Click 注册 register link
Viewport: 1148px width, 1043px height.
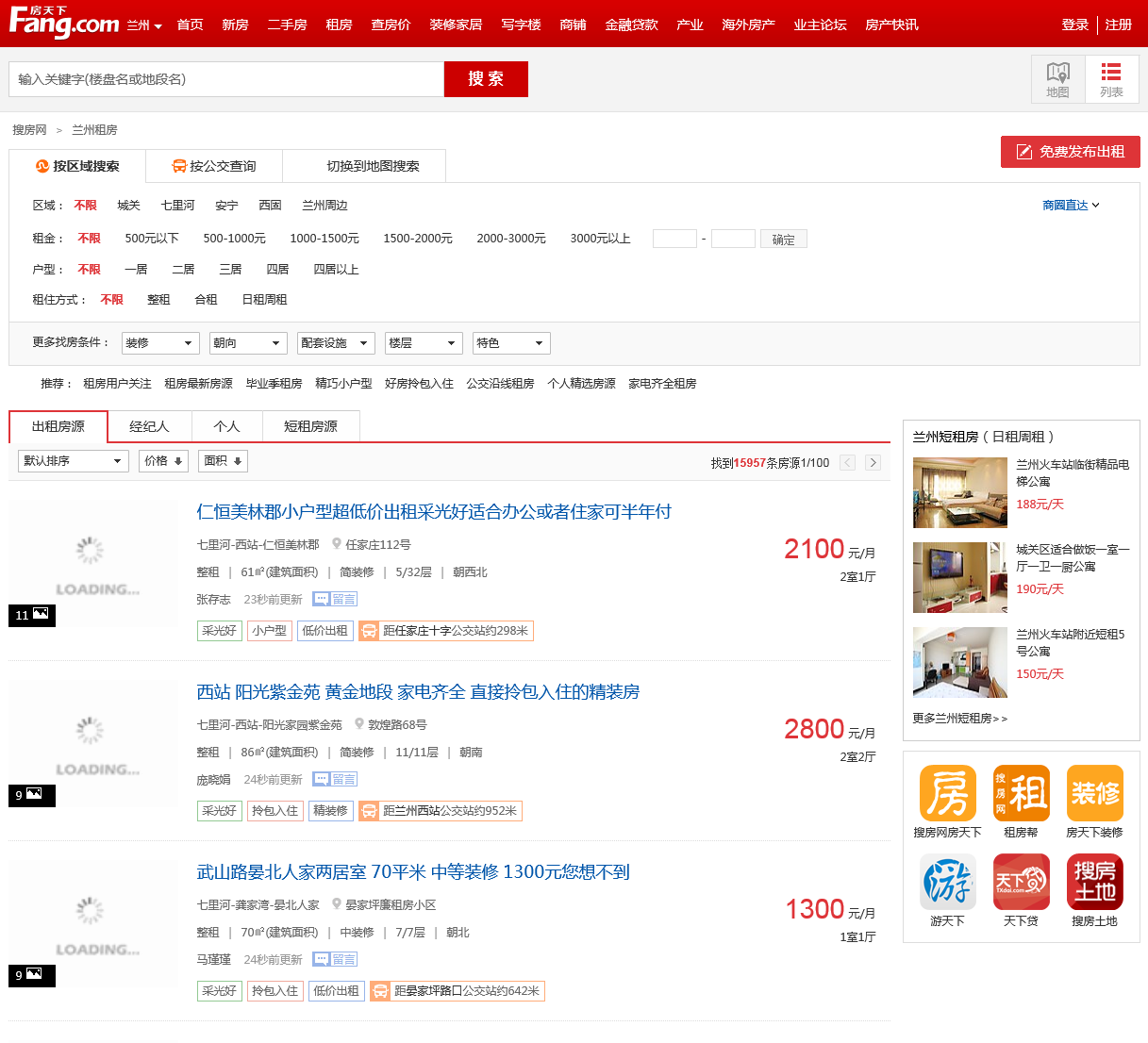1119,25
